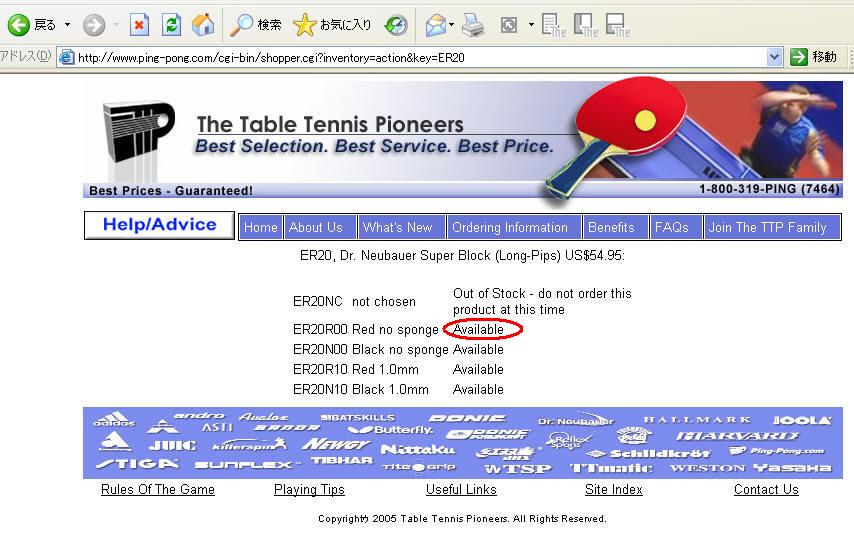Open the Ordering Information tab
Screen dimensions: 854x544
(x=515, y=227)
